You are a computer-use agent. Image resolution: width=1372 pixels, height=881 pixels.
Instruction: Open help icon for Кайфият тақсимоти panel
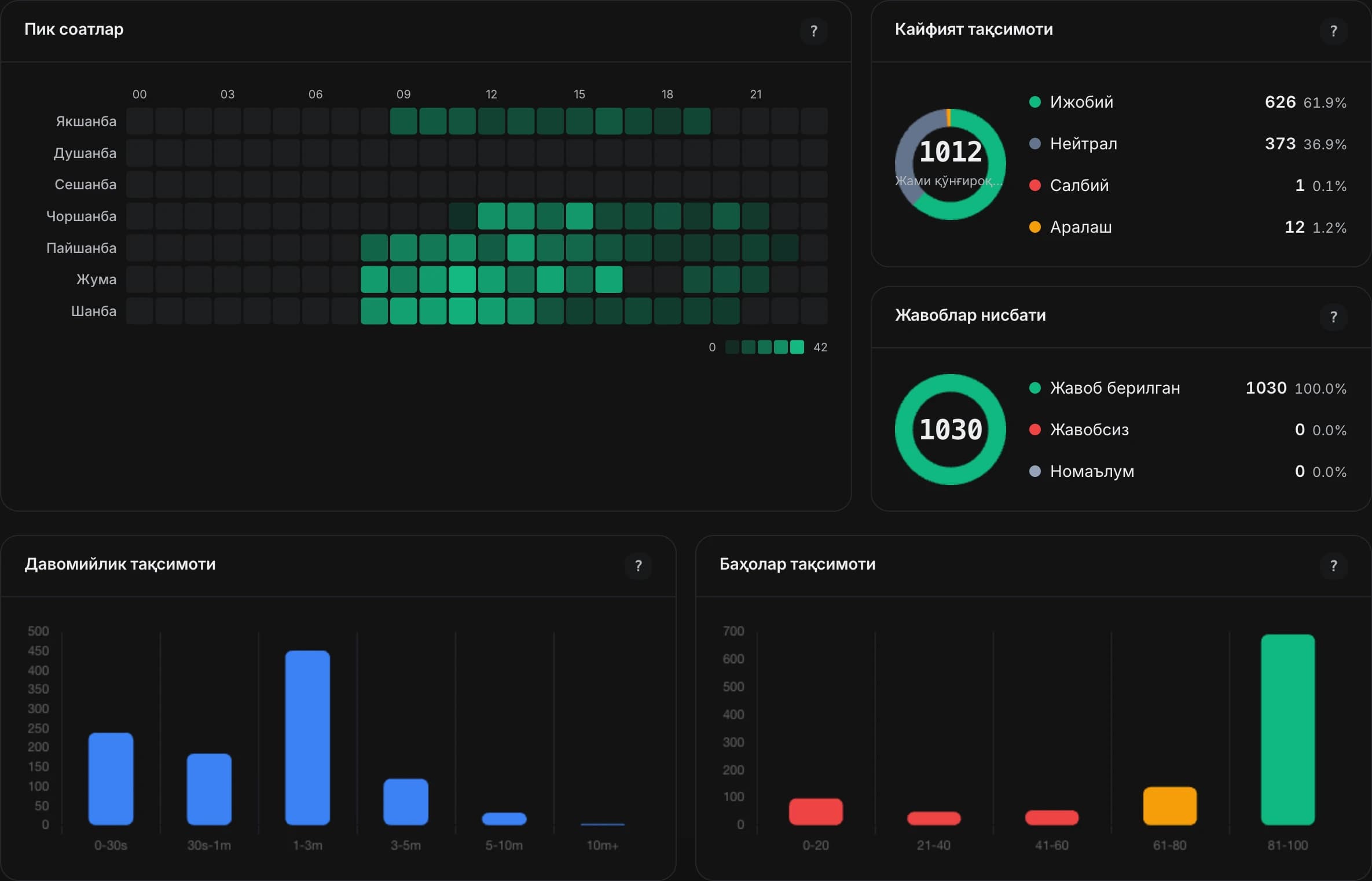pyautogui.click(x=1333, y=31)
